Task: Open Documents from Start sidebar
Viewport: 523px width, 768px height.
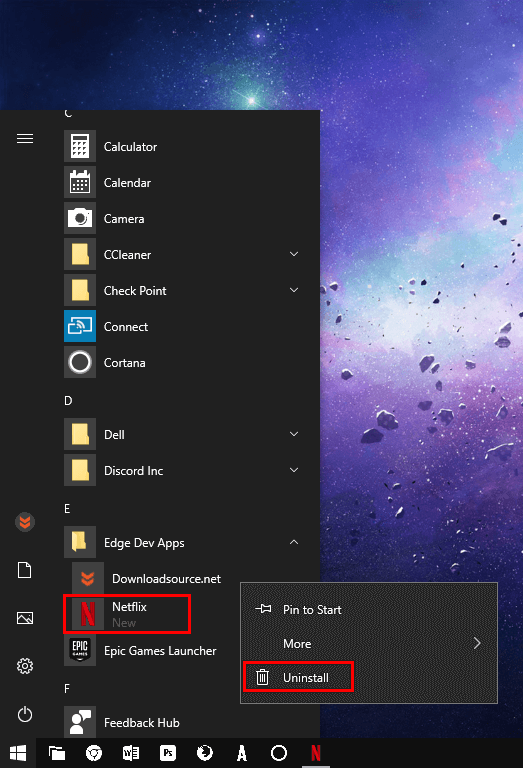Action: click(25, 570)
